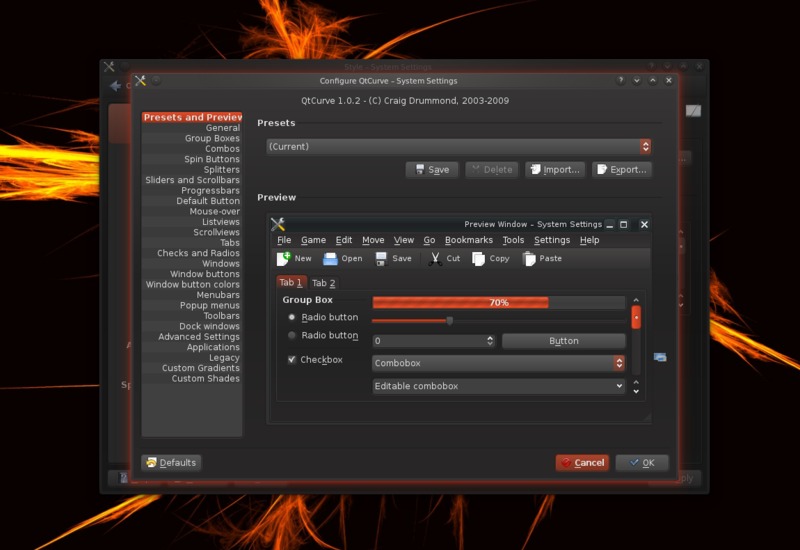Select Group Boxes category
Screen dimensions: 800x550
(192, 138)
